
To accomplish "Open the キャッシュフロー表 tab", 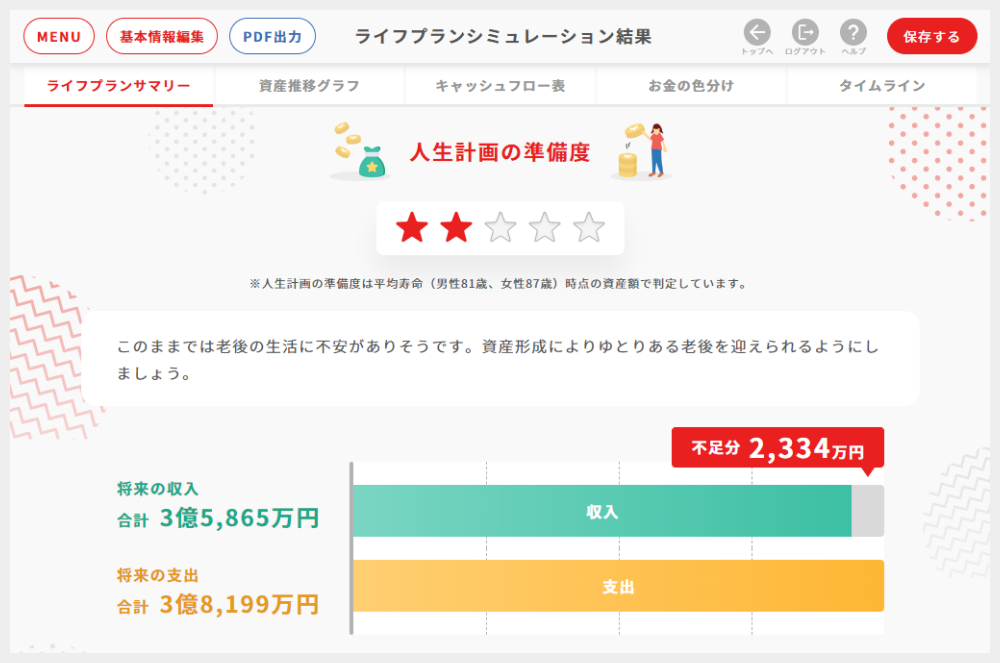I will click(500, 86).
